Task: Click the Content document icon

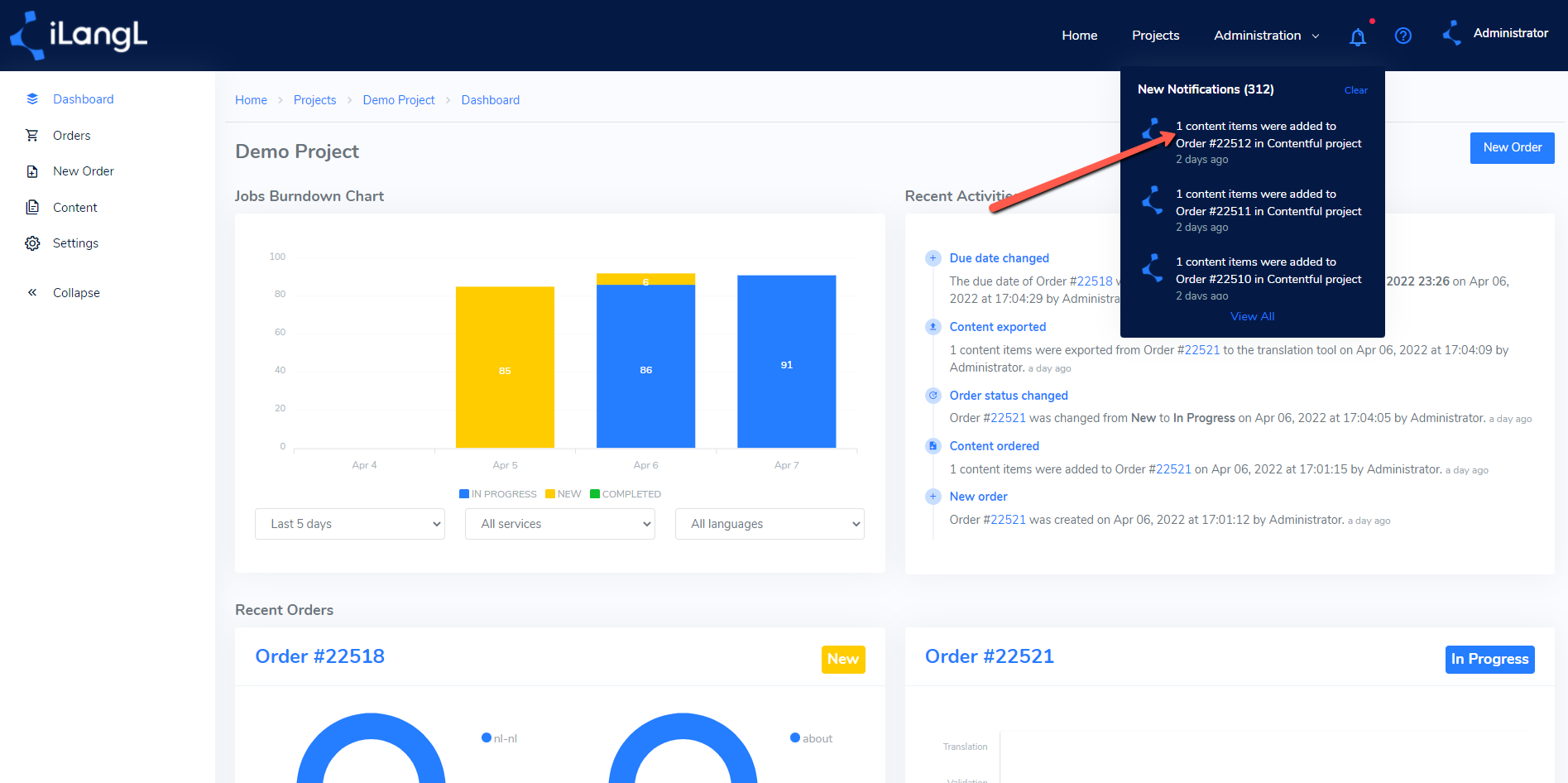Action: click(32, 207)
